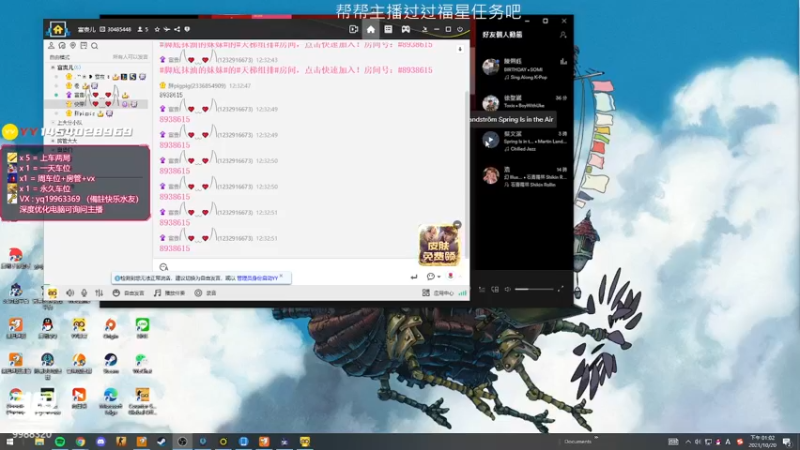Open the user profile icon in the friends activity panel
This screenshot has height=450, width=800.
tap(563, 35)
